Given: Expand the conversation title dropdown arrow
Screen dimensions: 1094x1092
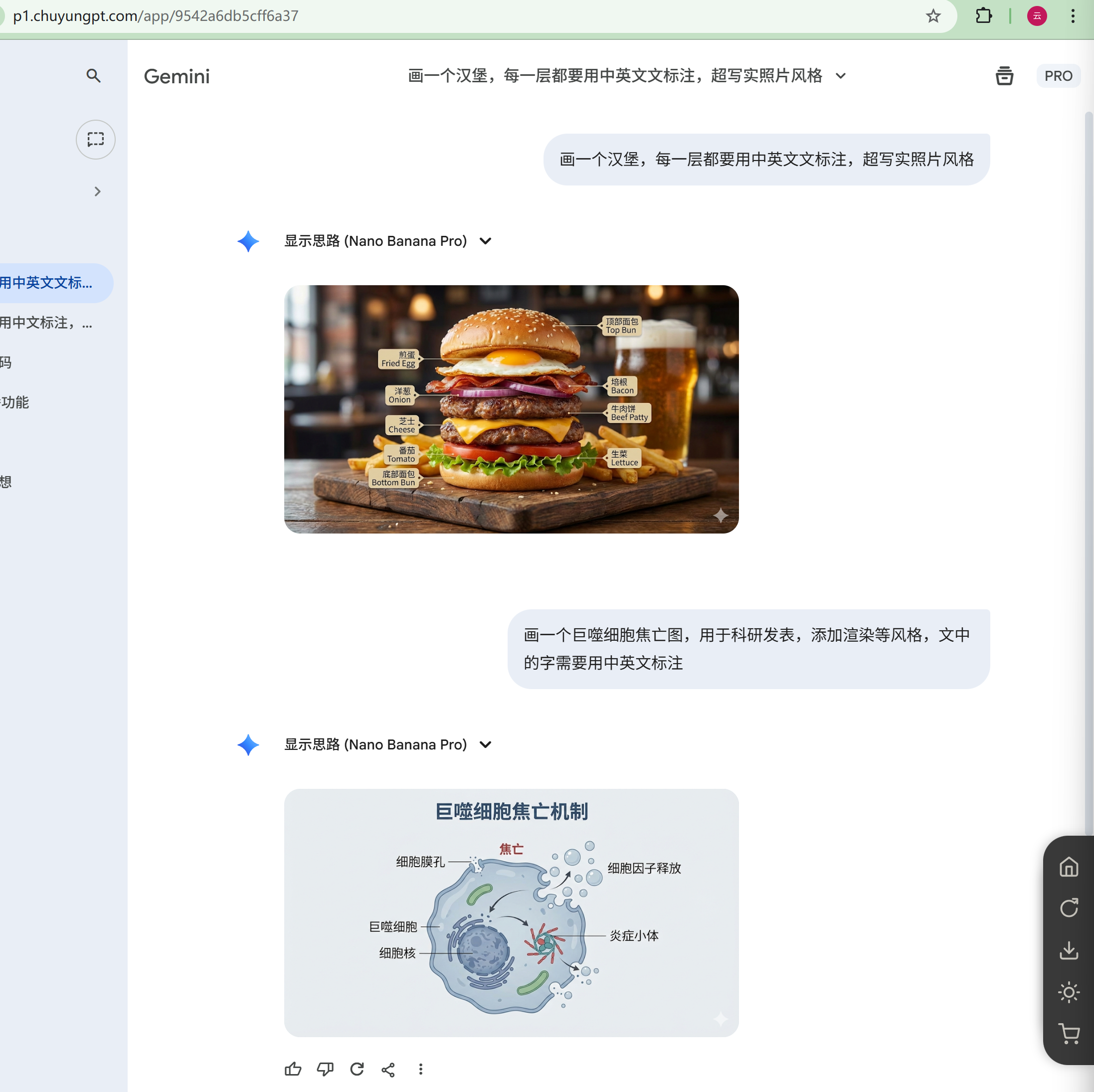Looking at the screenshot, I should (x=841, y=76).
